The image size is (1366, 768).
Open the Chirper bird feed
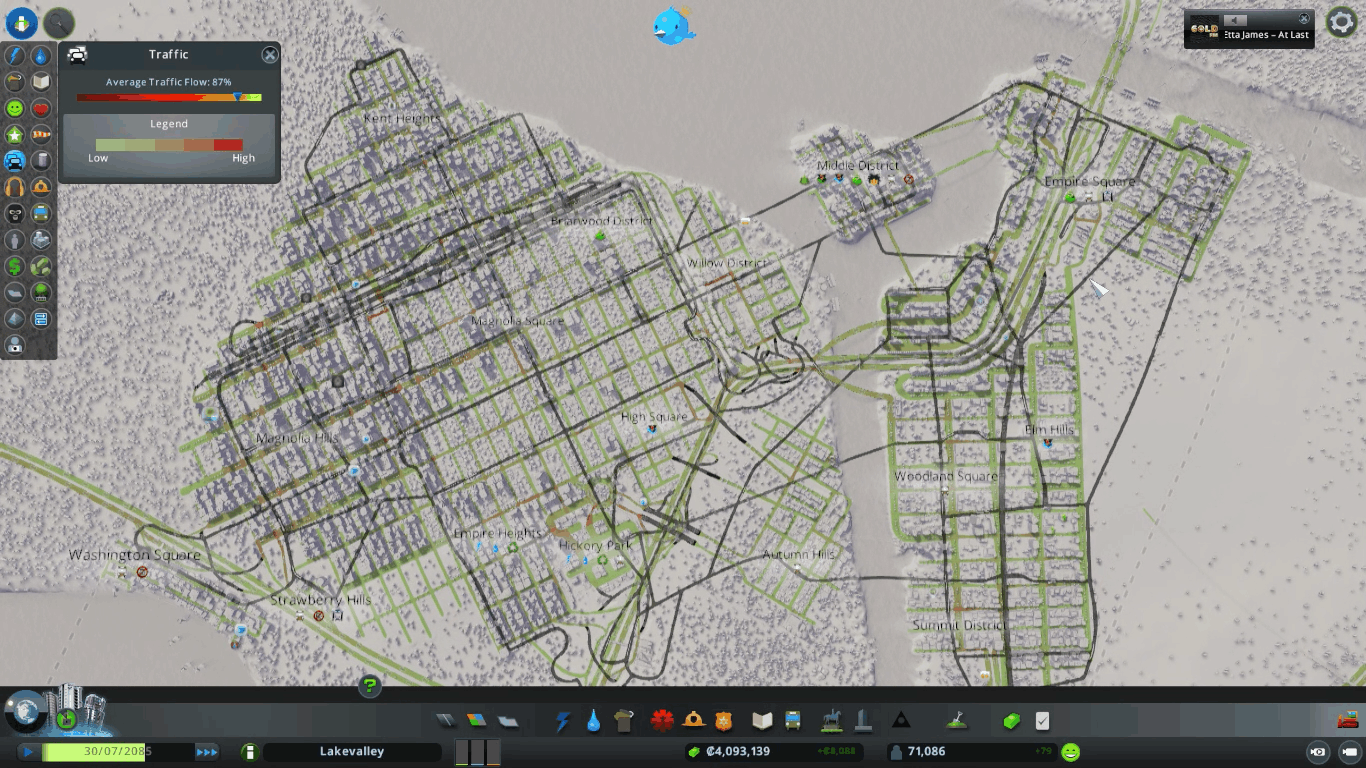672,26
